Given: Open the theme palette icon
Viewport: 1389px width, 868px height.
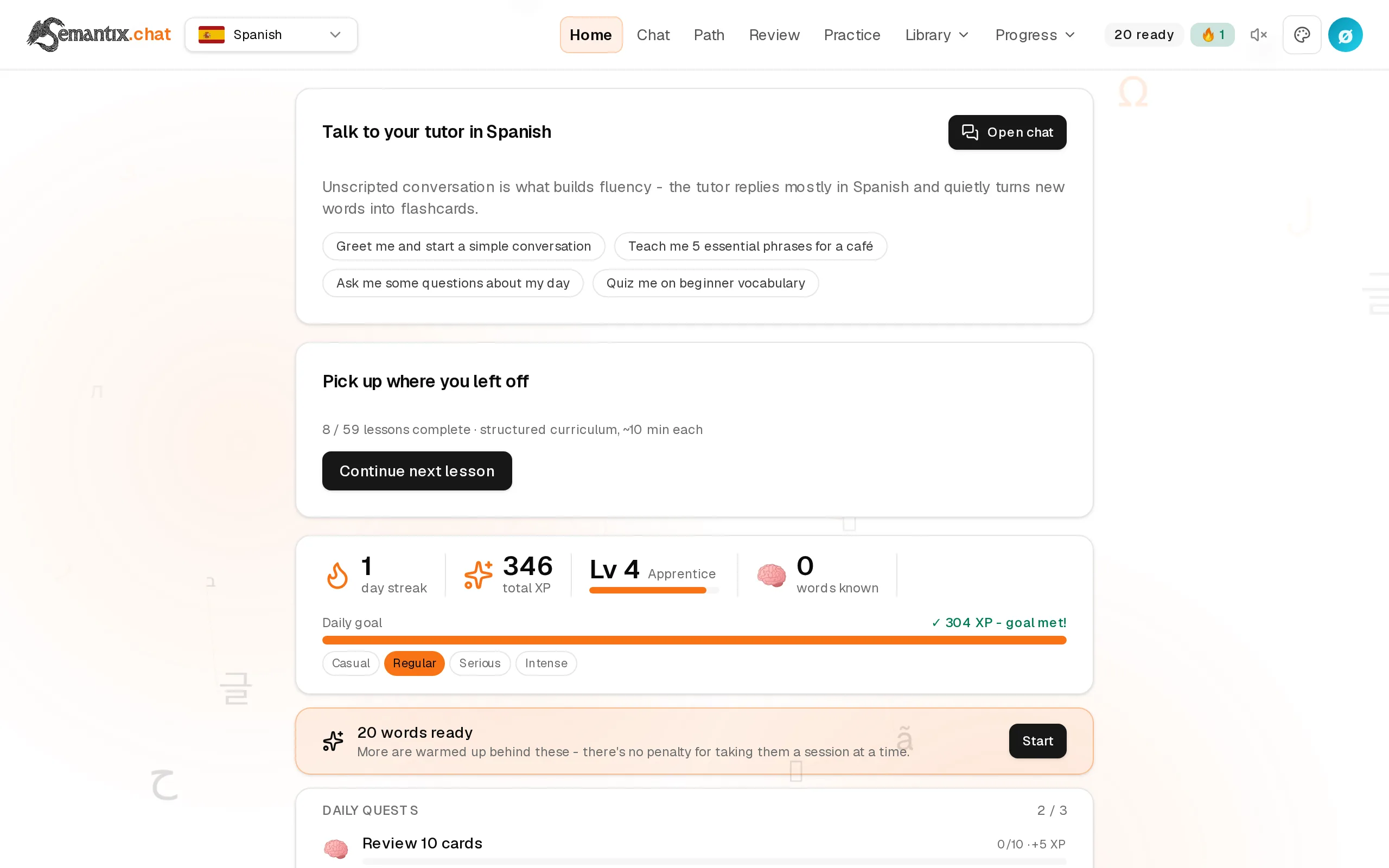Looking at the screenshot, I should click(x=1302, y=34).
